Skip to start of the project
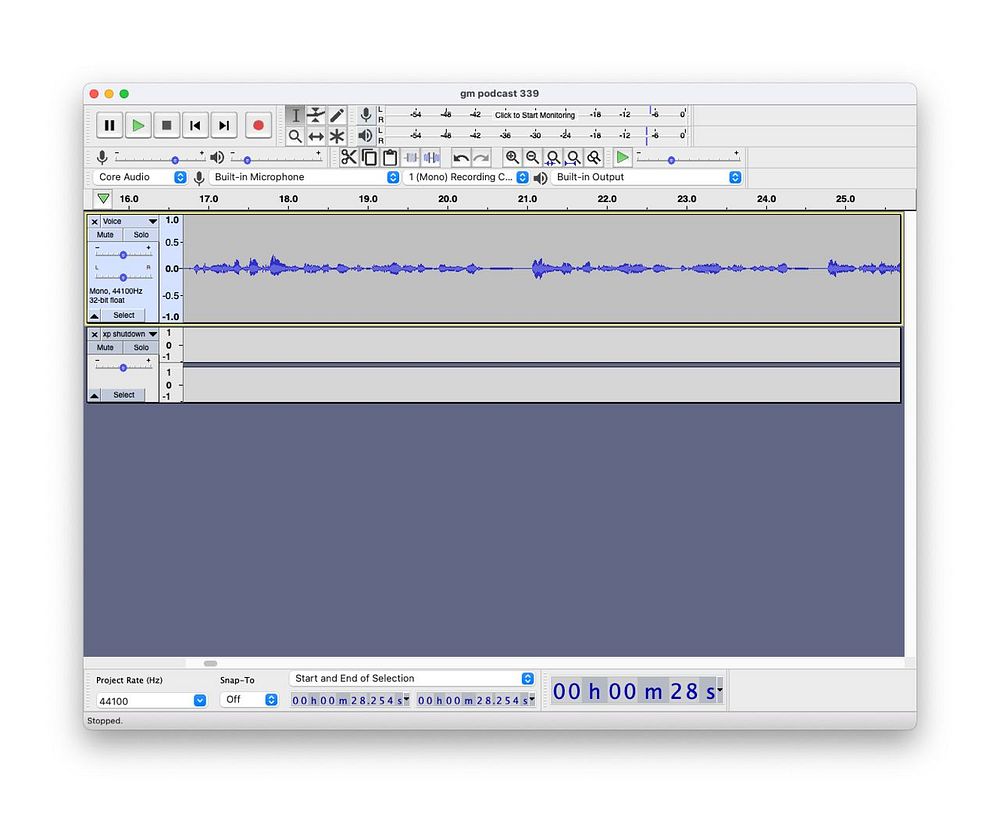Viewport: 1000px width, 813px height. coord(195,125)
